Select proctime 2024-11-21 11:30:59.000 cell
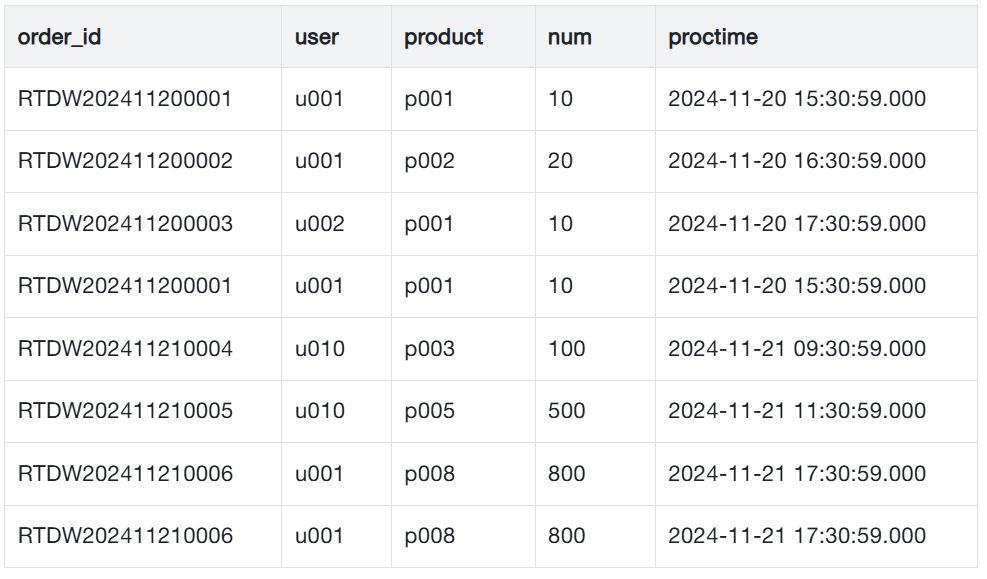987x579 pixels. (797, 411)
